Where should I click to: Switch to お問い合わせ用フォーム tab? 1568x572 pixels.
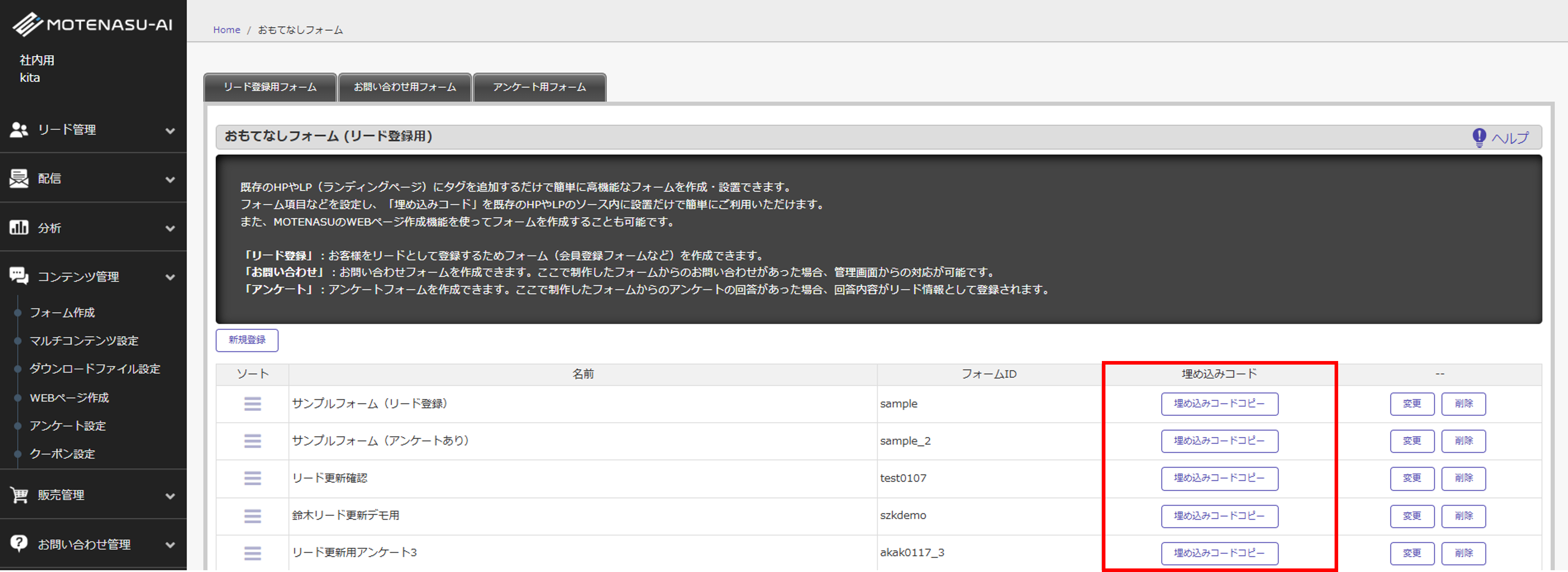point(405,88)
